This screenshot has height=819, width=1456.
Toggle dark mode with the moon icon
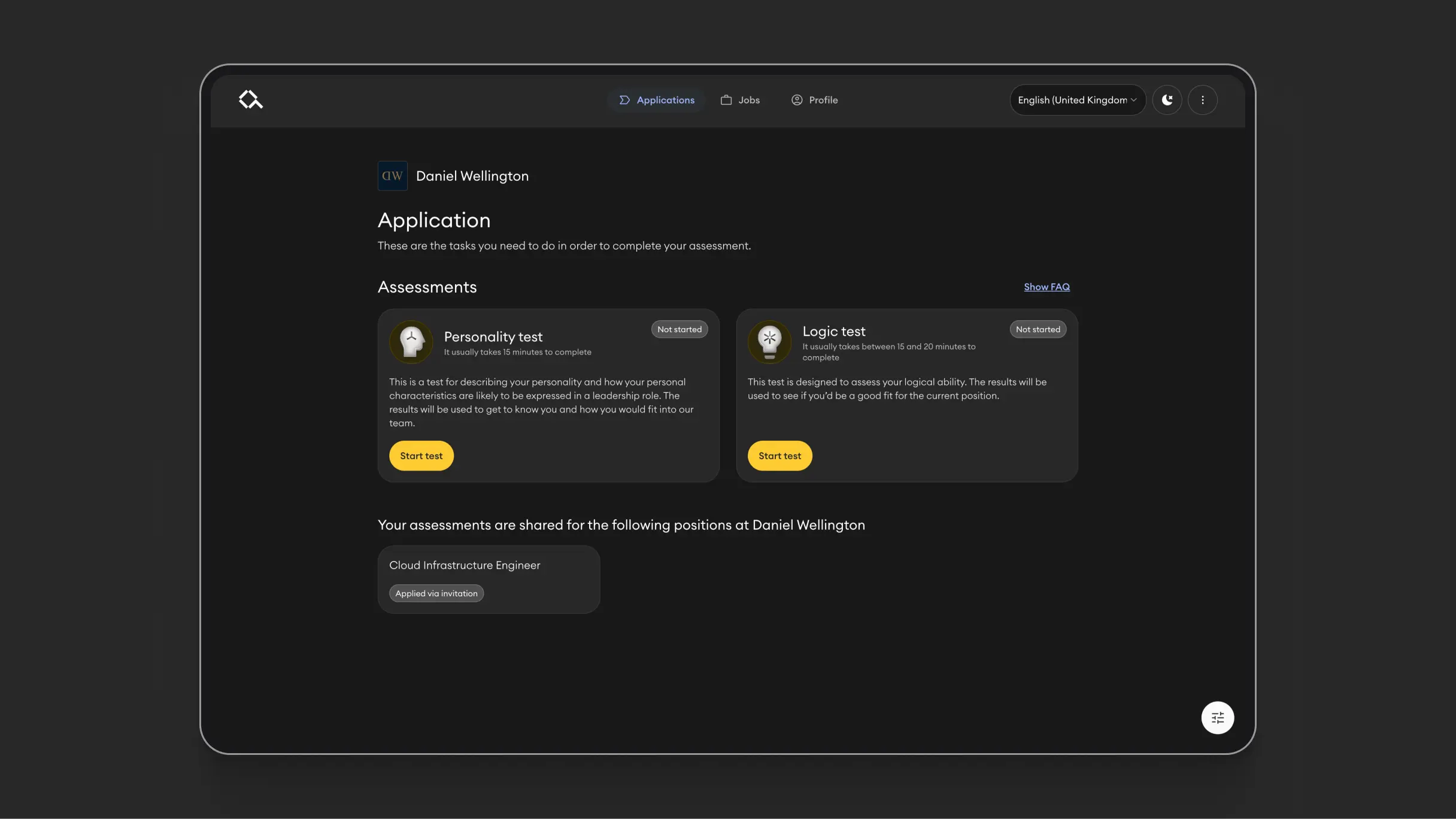coord(1167,100)
